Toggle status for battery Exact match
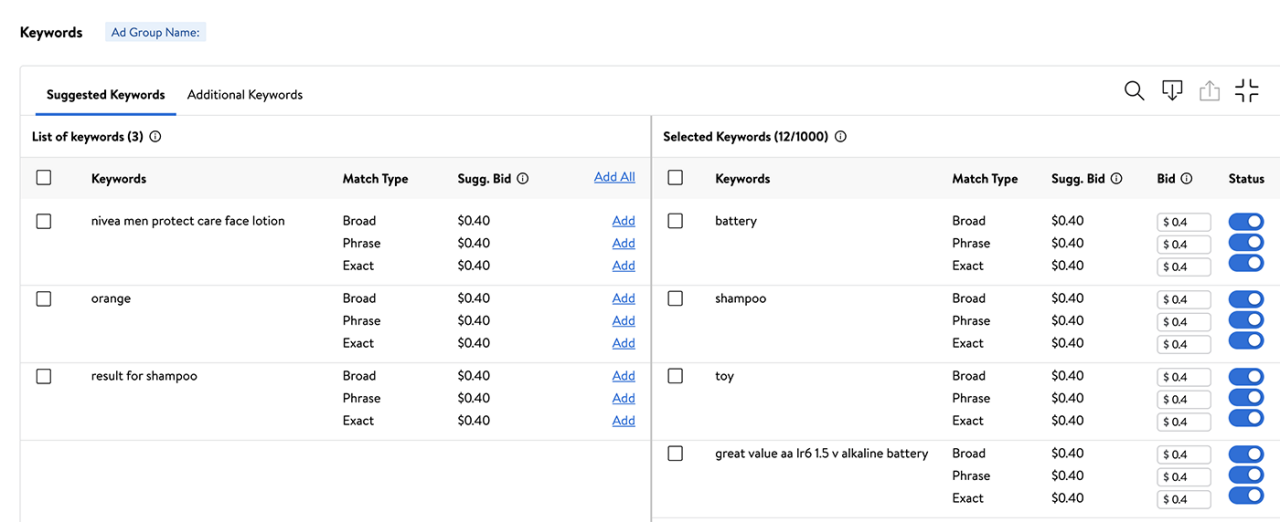The width and height of the screenshot is (1280, 522). (1246, 263)
